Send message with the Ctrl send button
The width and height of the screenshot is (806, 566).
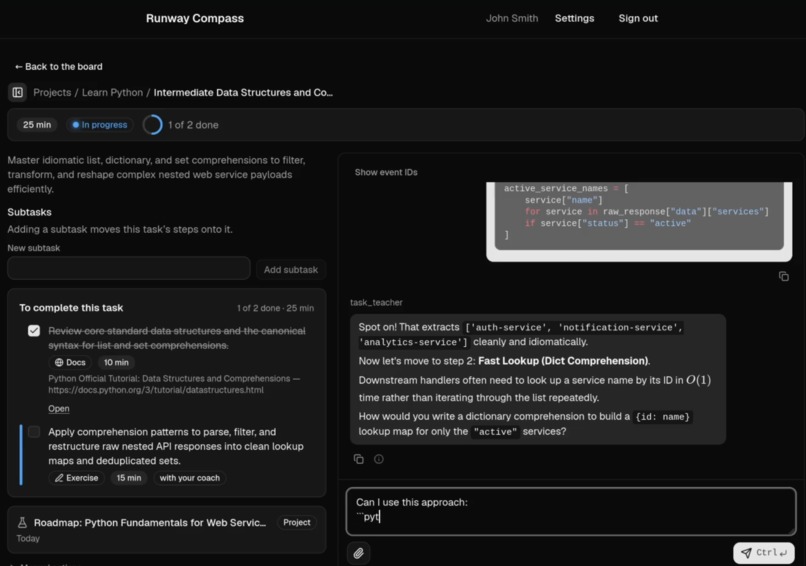[x=763, y=553]
